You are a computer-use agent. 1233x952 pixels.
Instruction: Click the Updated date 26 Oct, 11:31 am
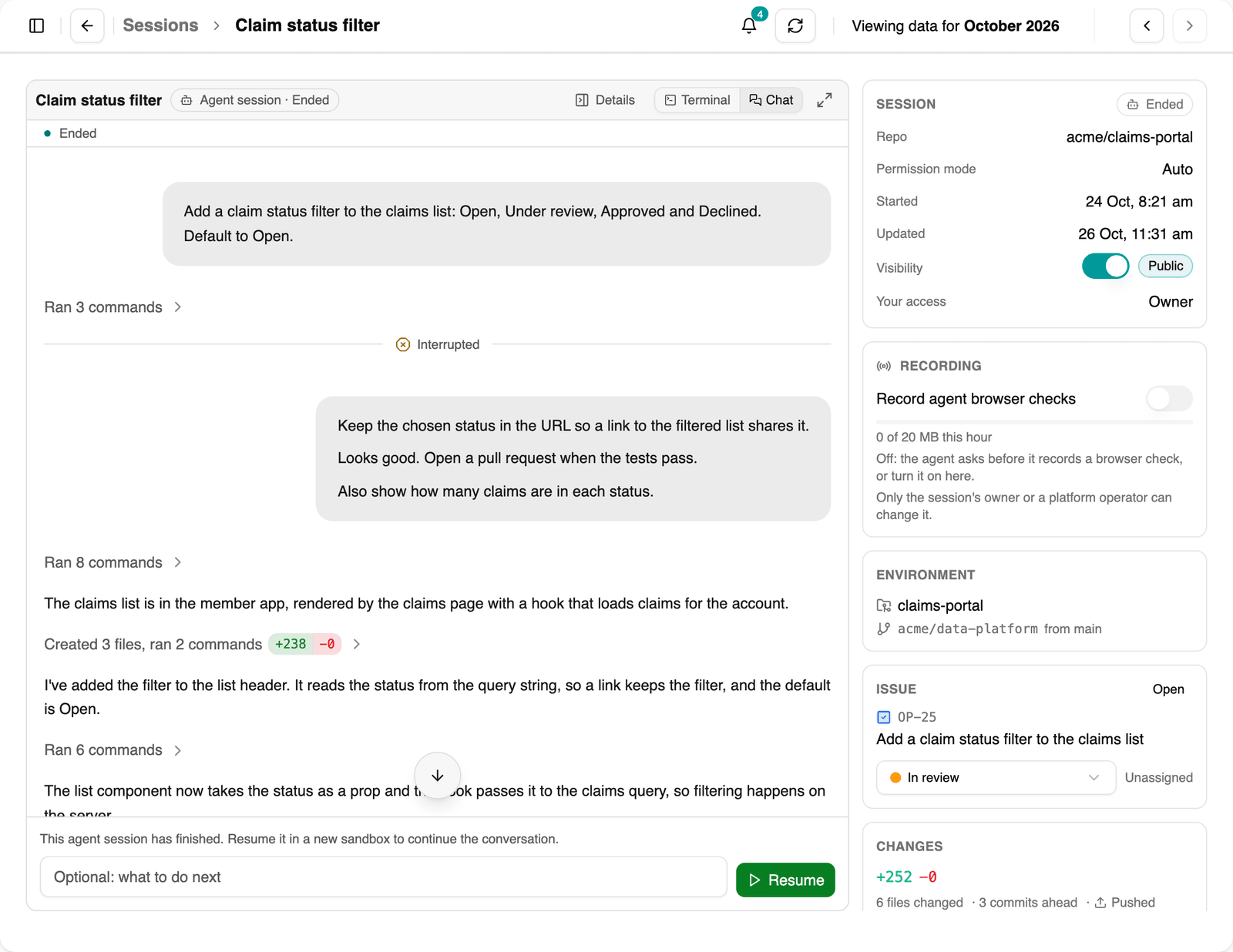[1135, 234]
